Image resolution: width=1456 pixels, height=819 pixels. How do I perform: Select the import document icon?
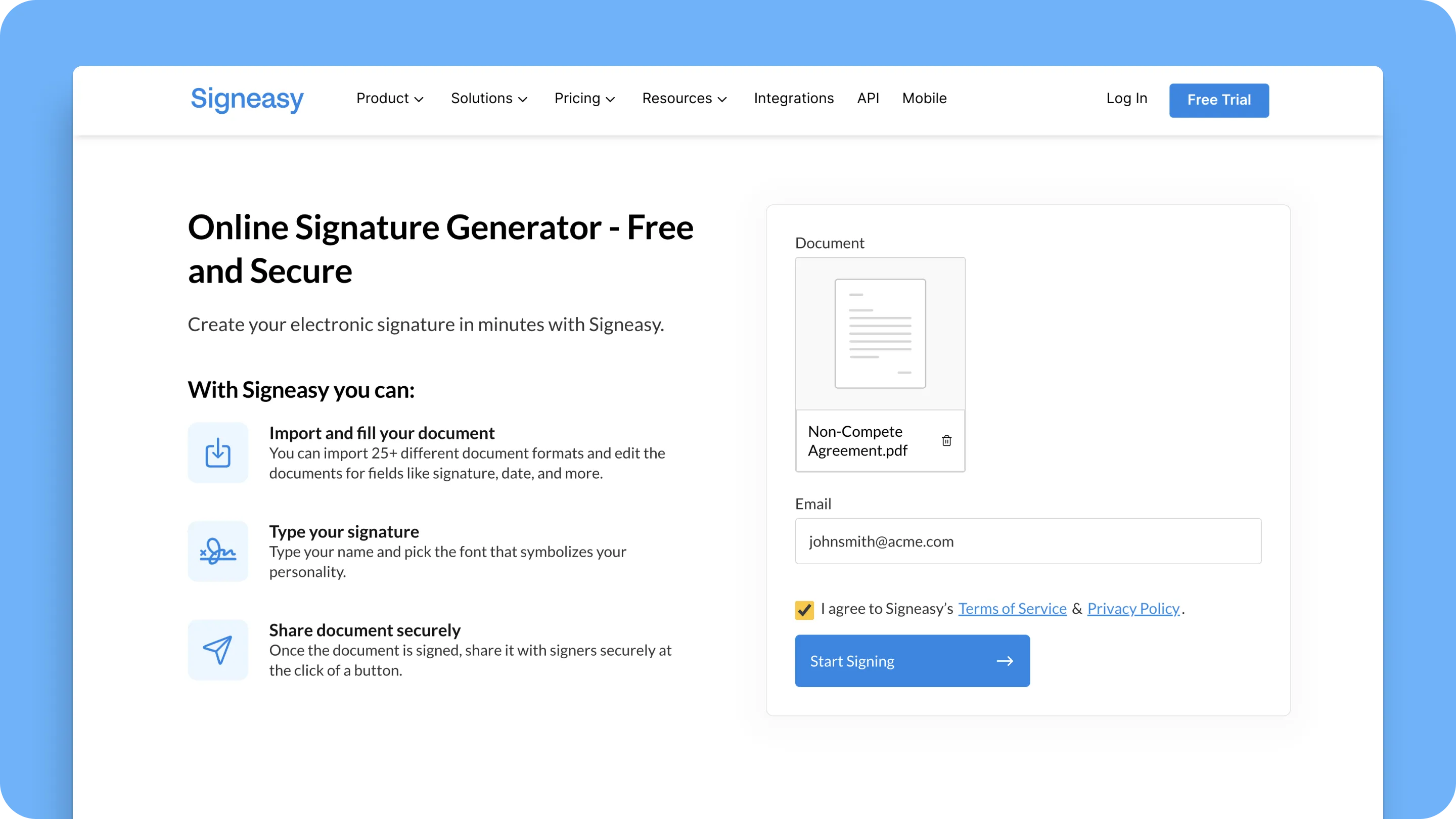click(217, 452)
